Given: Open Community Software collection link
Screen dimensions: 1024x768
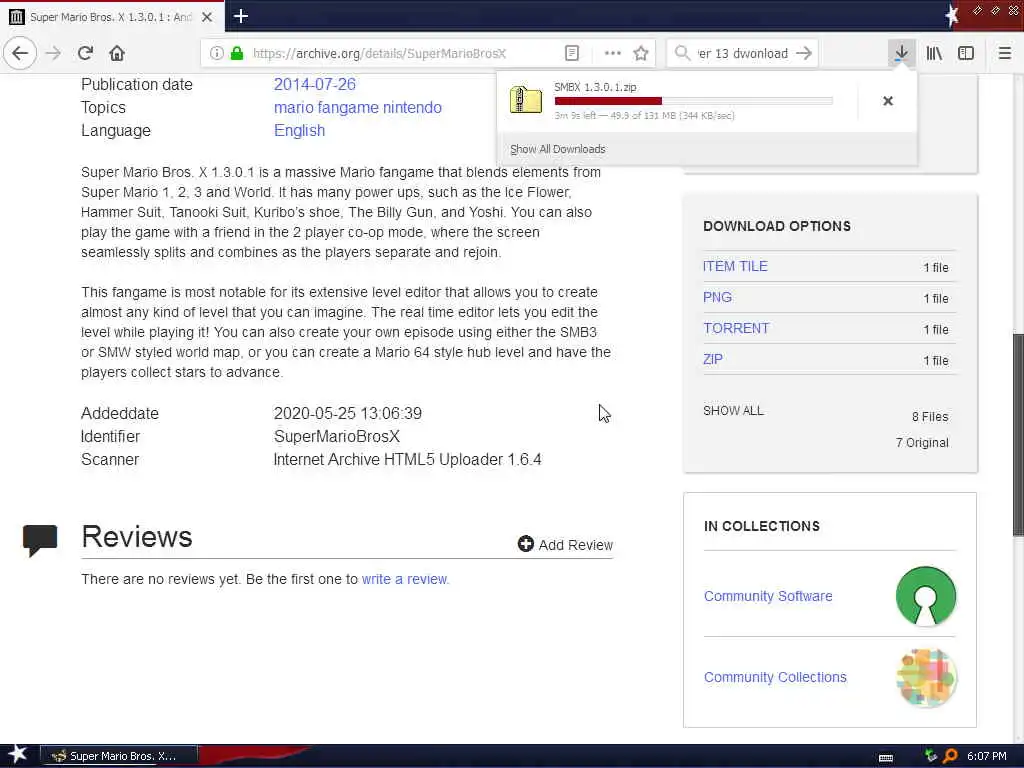Looking at the screenshot, I should click(x=768, y=596).
